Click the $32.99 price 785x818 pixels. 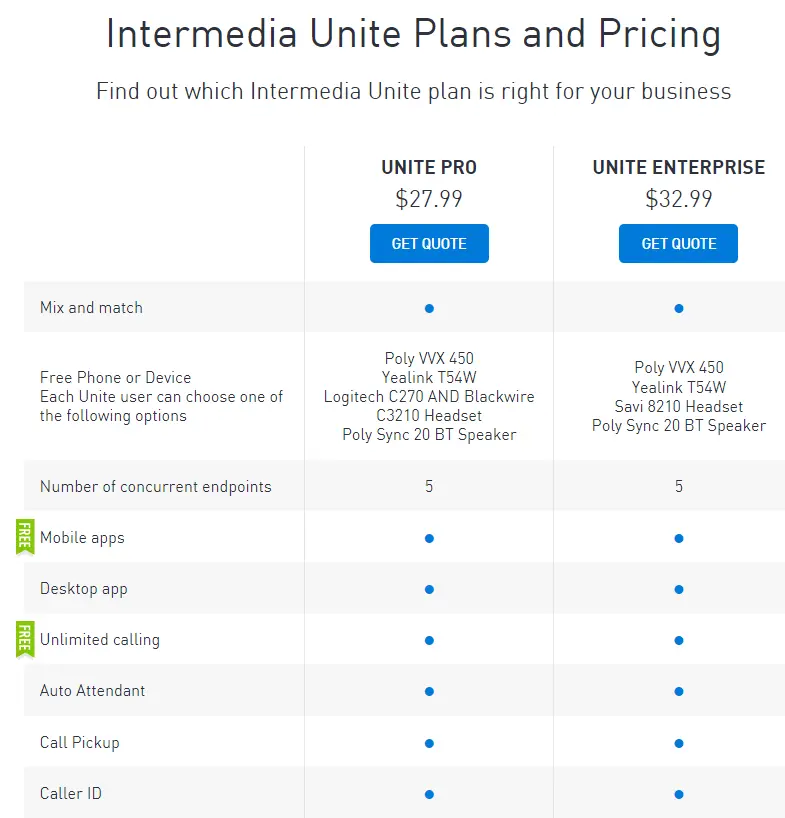tap(679, 199)
